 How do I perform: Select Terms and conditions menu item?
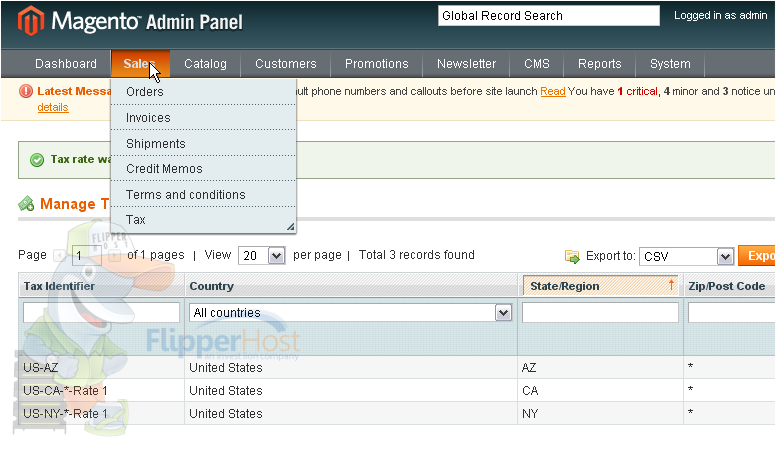click(203, 195)
